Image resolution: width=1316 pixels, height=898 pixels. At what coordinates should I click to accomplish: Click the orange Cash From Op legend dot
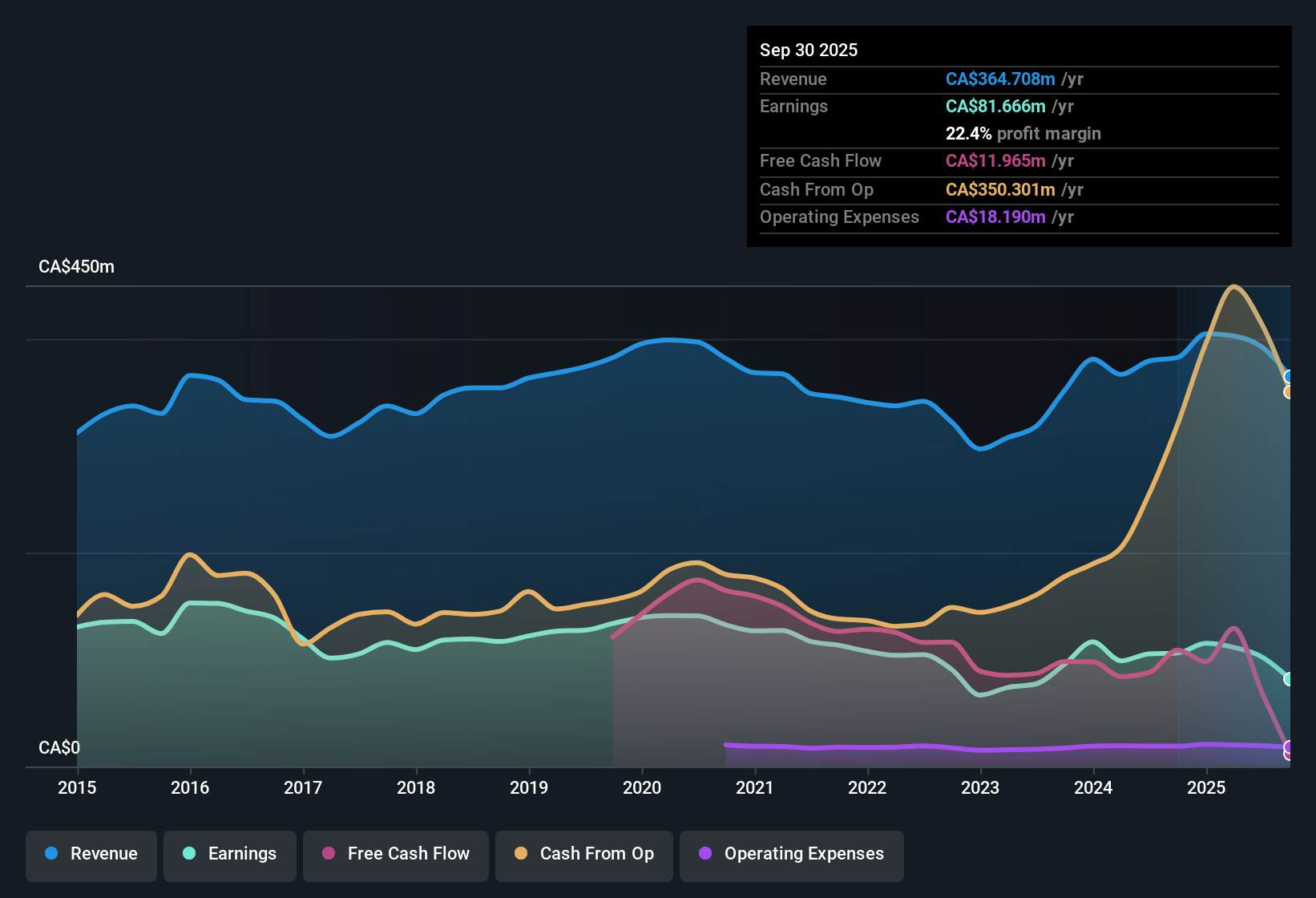click(520, 854)
